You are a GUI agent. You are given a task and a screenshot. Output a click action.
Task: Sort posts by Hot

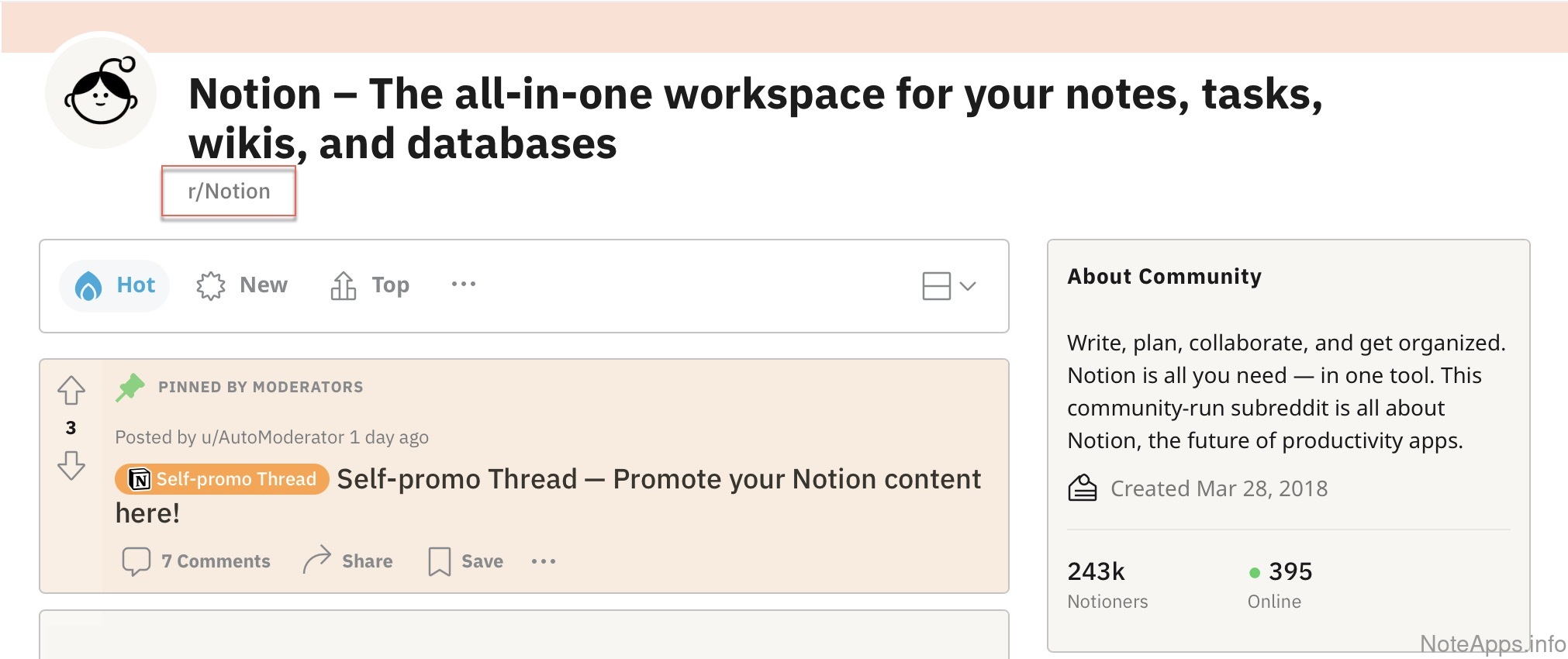coord(115,286)
